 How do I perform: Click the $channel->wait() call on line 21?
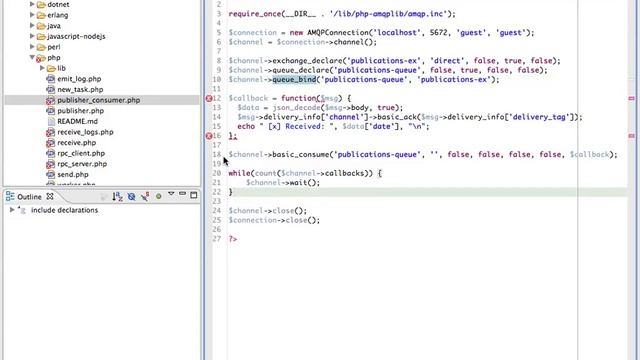283,183
